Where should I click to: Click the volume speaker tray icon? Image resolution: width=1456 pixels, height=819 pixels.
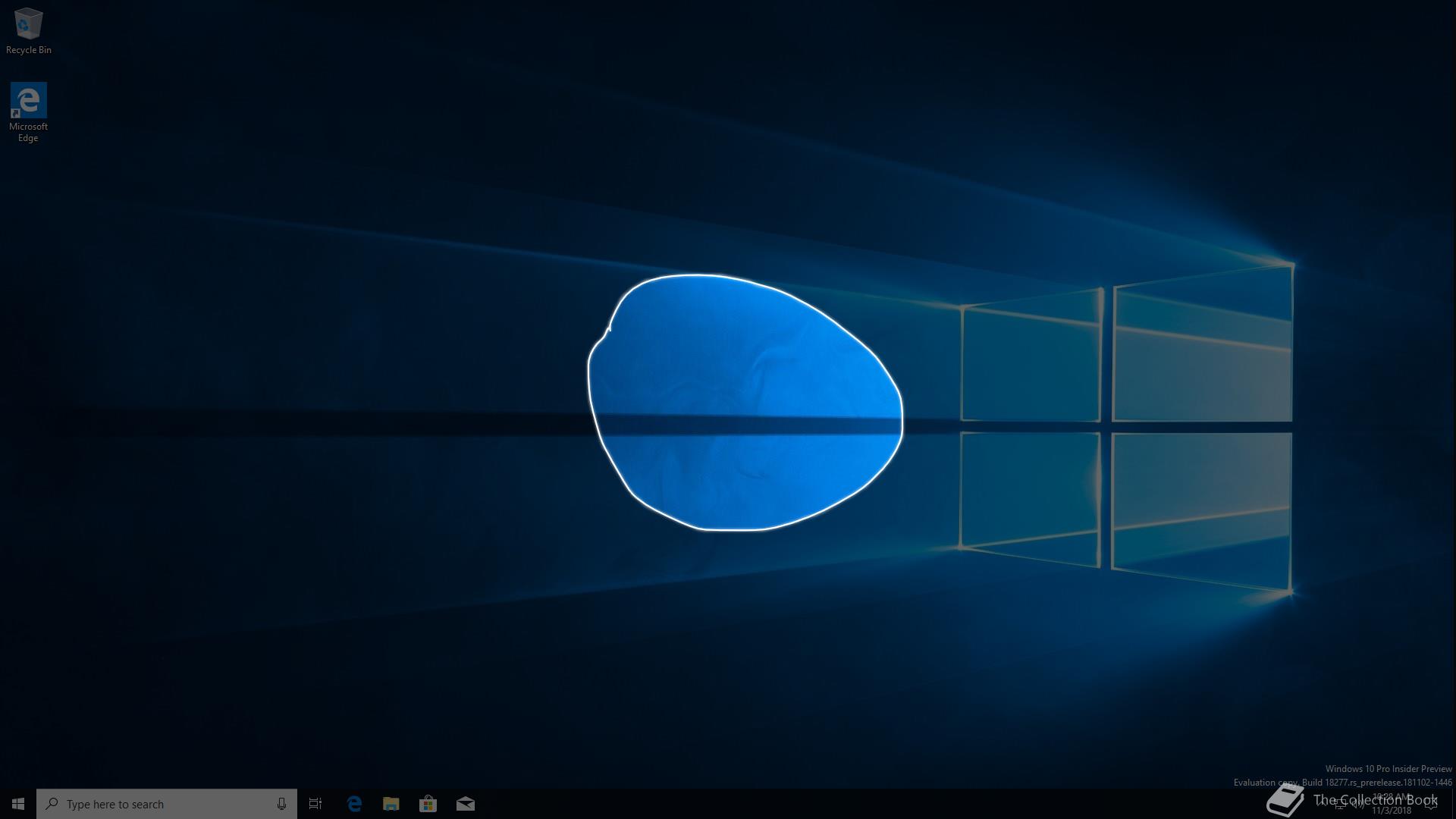(1358, 804)
